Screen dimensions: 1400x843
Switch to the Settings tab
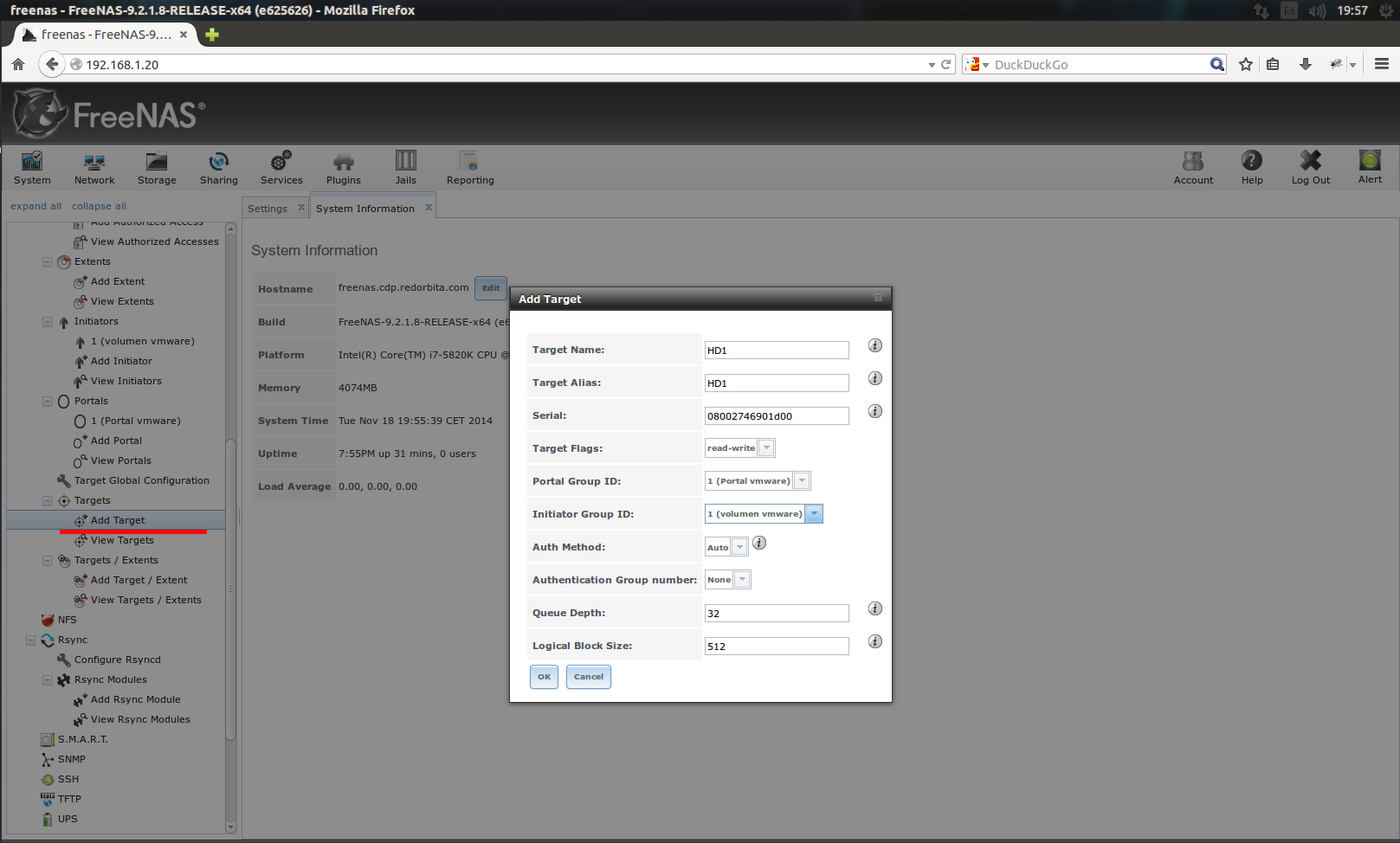click(x=268, y=209)
